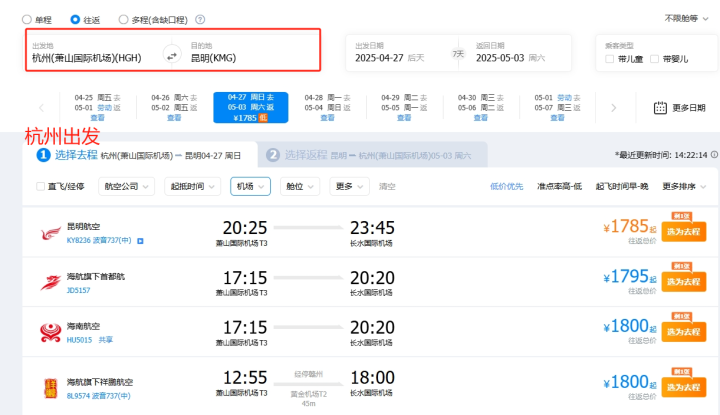This screenshot has width=720, height=415.
Task: Swap departure and destination cities
Action: (x=171, y=56)
